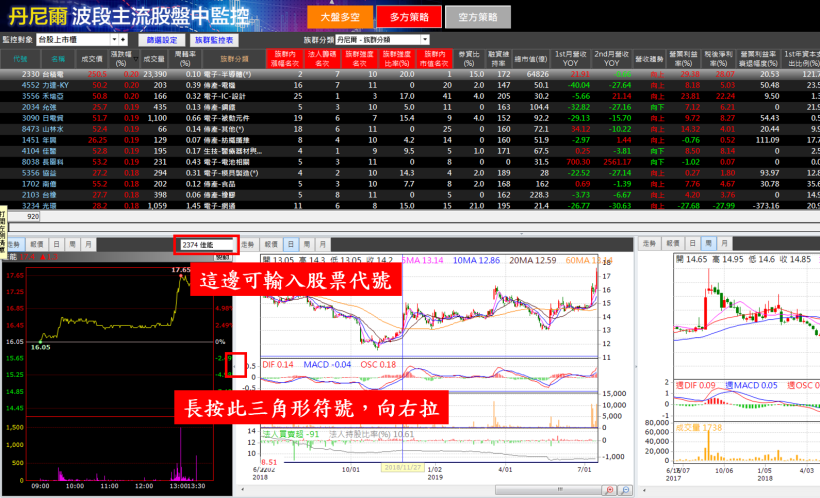The width and height of the screenshot is (820, 498).
Task: Sort by 法人籌碼名次 red column
Action: [x=322, y=59]
